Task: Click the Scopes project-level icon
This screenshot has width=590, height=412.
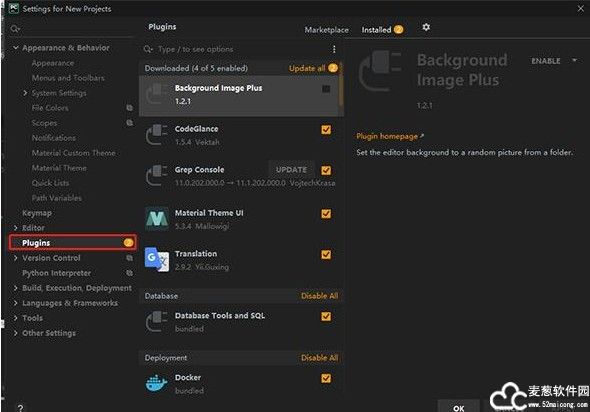Action: point(129,123)
